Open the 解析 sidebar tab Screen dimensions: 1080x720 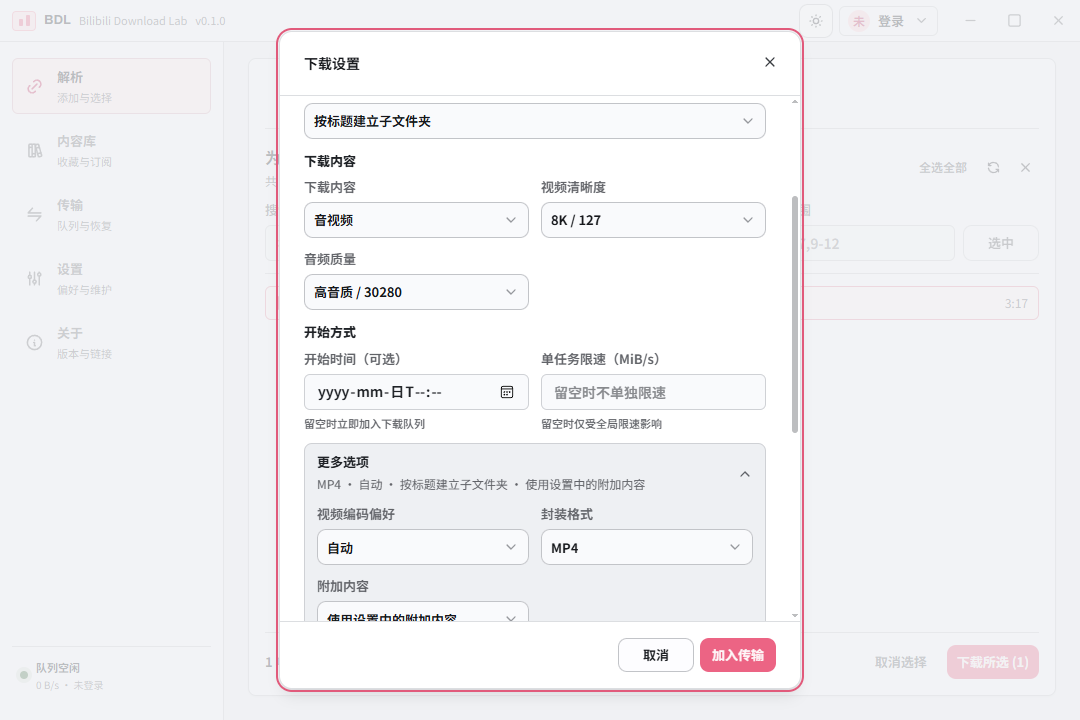(x=112, y=86)
